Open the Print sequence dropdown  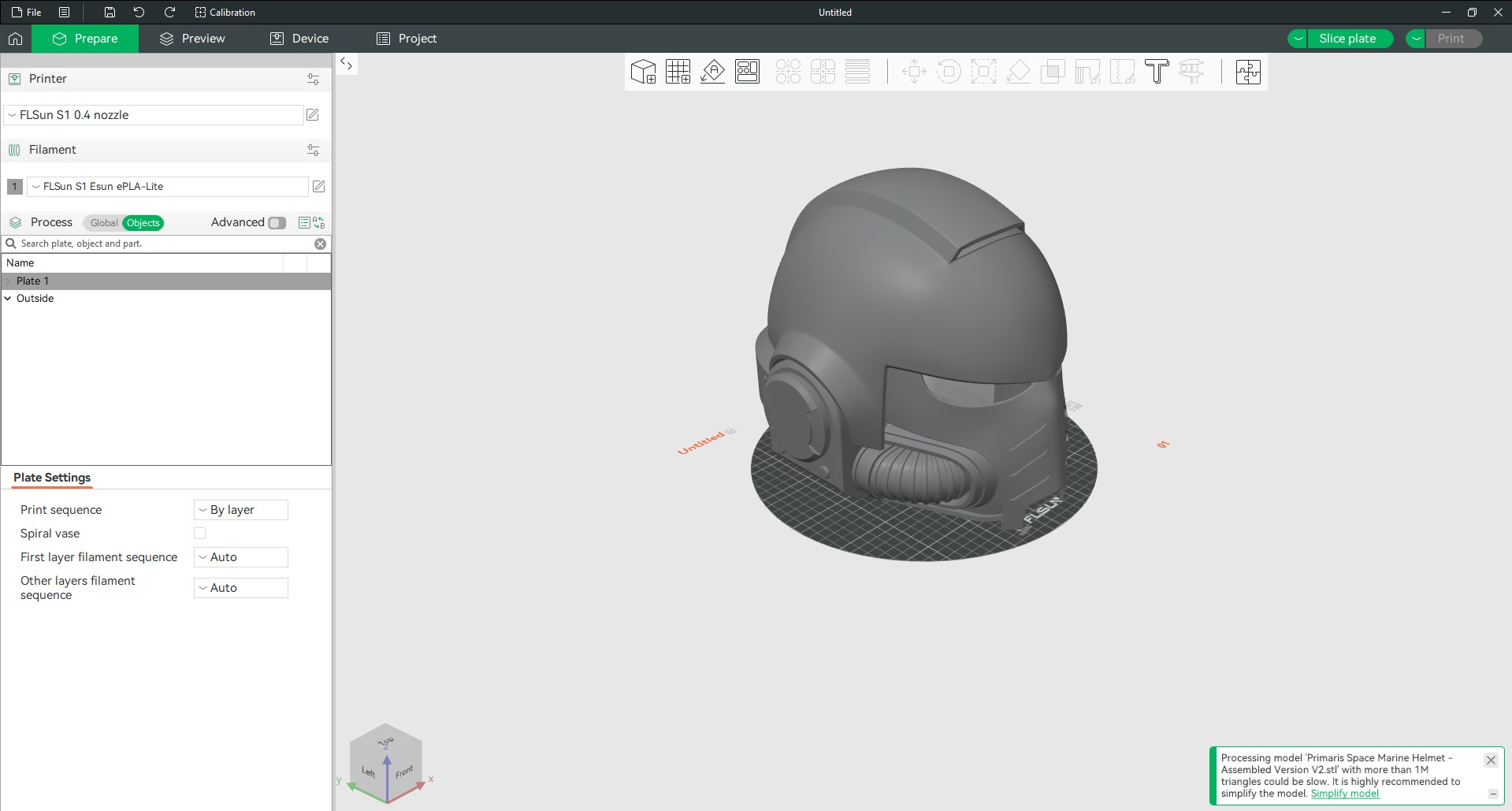[x=240, y=510]
